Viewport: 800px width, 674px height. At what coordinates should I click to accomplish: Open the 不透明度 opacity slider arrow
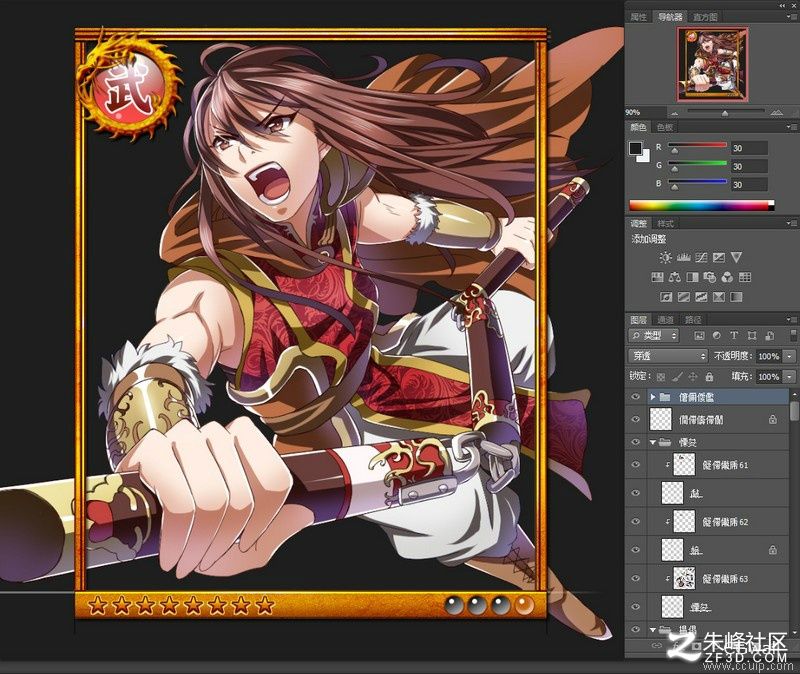click(x=790, y=356)
